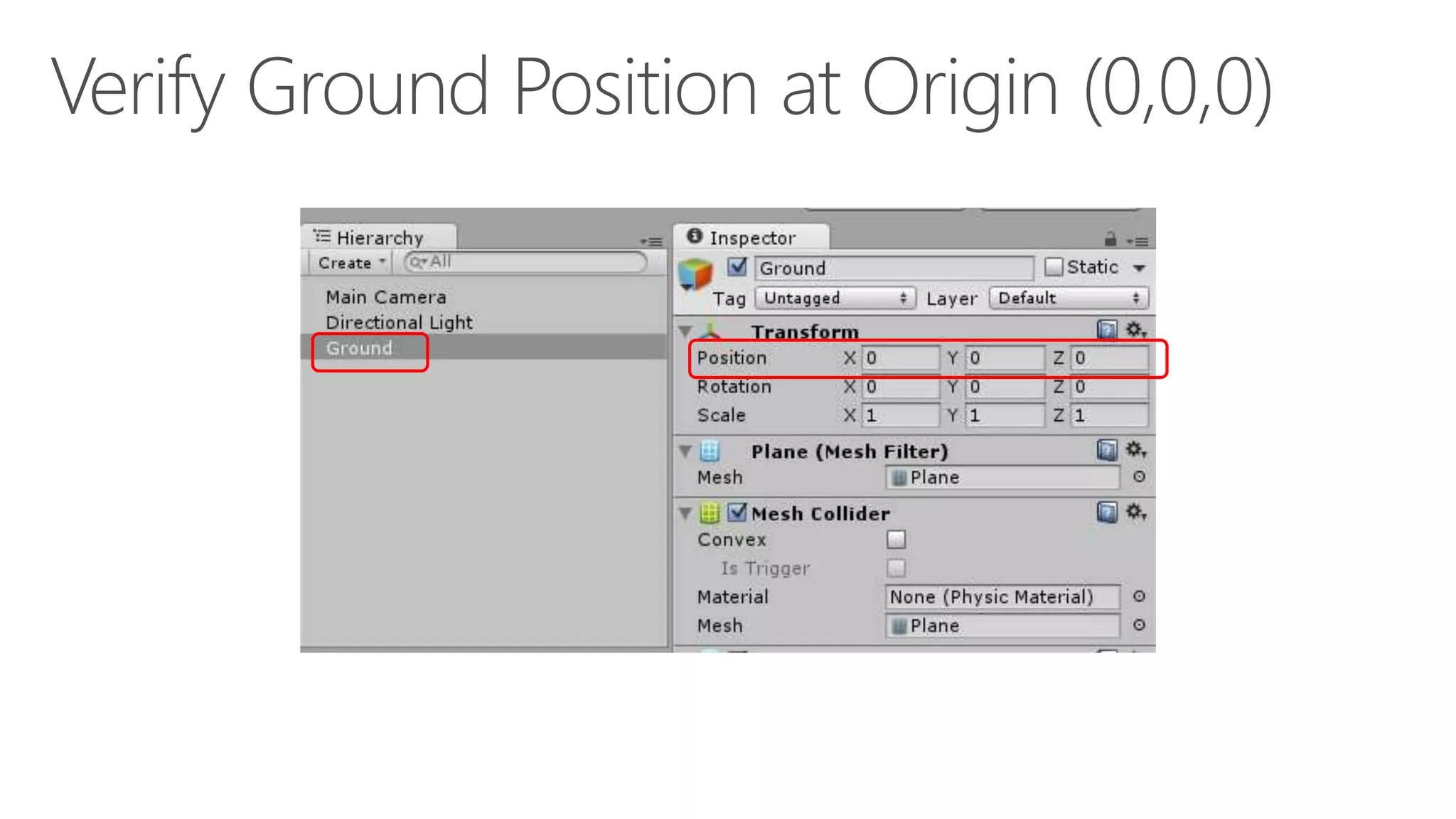Select Main Camera in the Hierarchy

click(x=385, y=297)
